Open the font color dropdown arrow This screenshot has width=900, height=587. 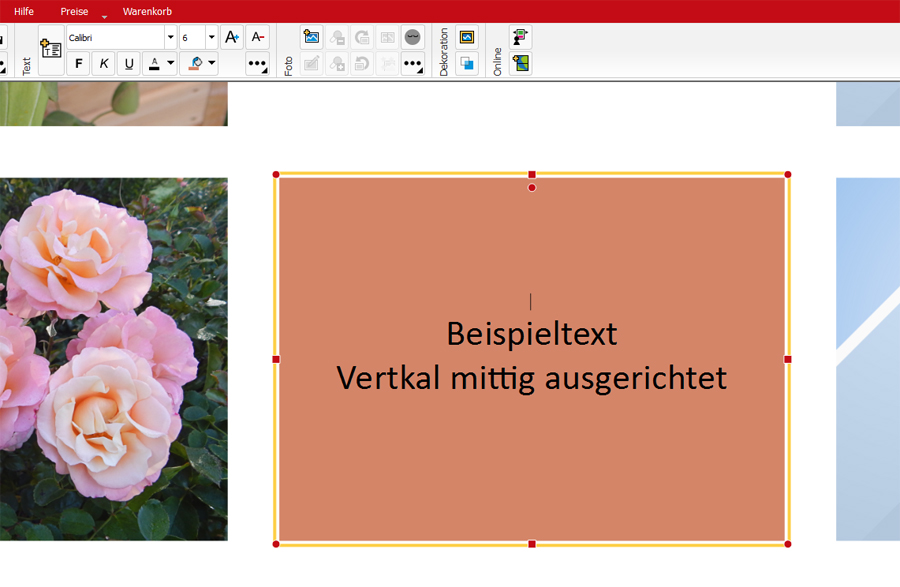click(170, 64)
